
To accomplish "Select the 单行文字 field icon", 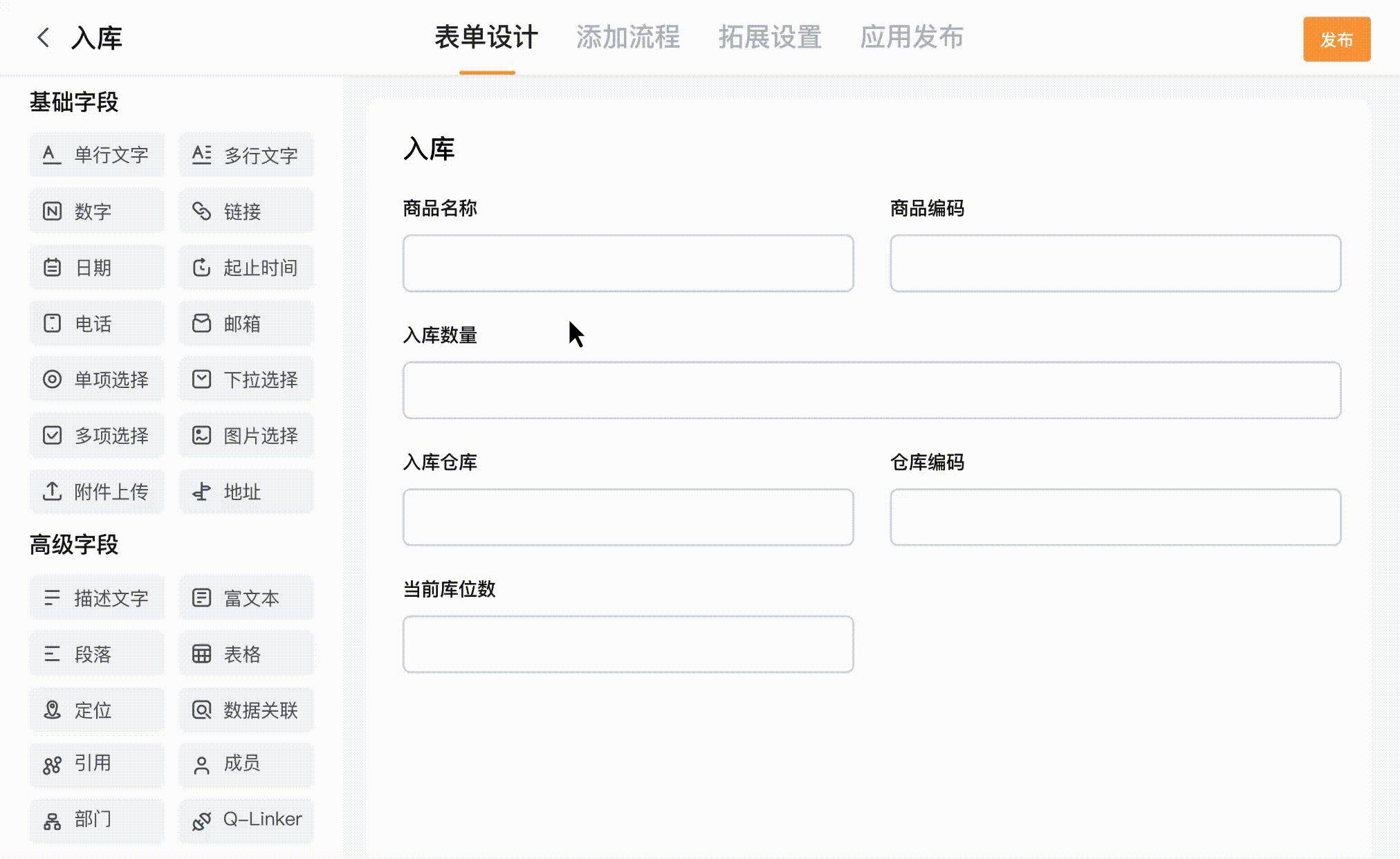I will click(x=52, y=154).
